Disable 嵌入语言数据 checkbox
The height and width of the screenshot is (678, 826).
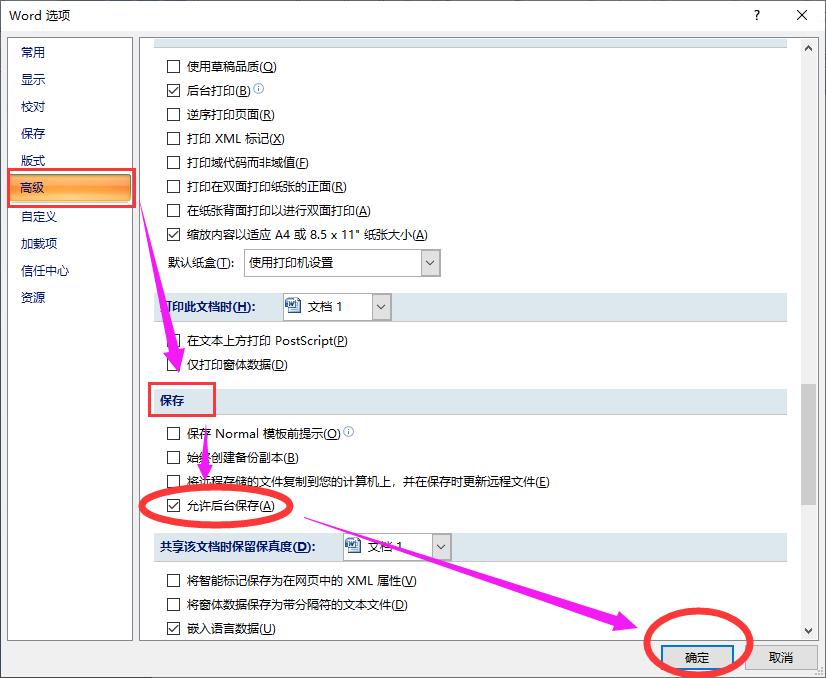(x=175, y=629)
